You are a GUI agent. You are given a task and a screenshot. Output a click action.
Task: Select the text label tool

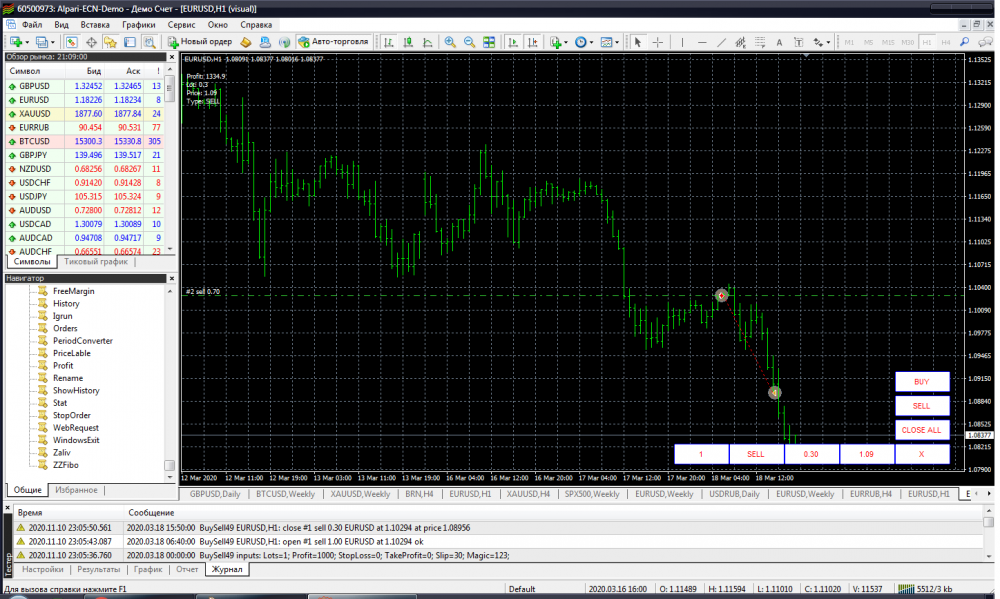point(798,42)
